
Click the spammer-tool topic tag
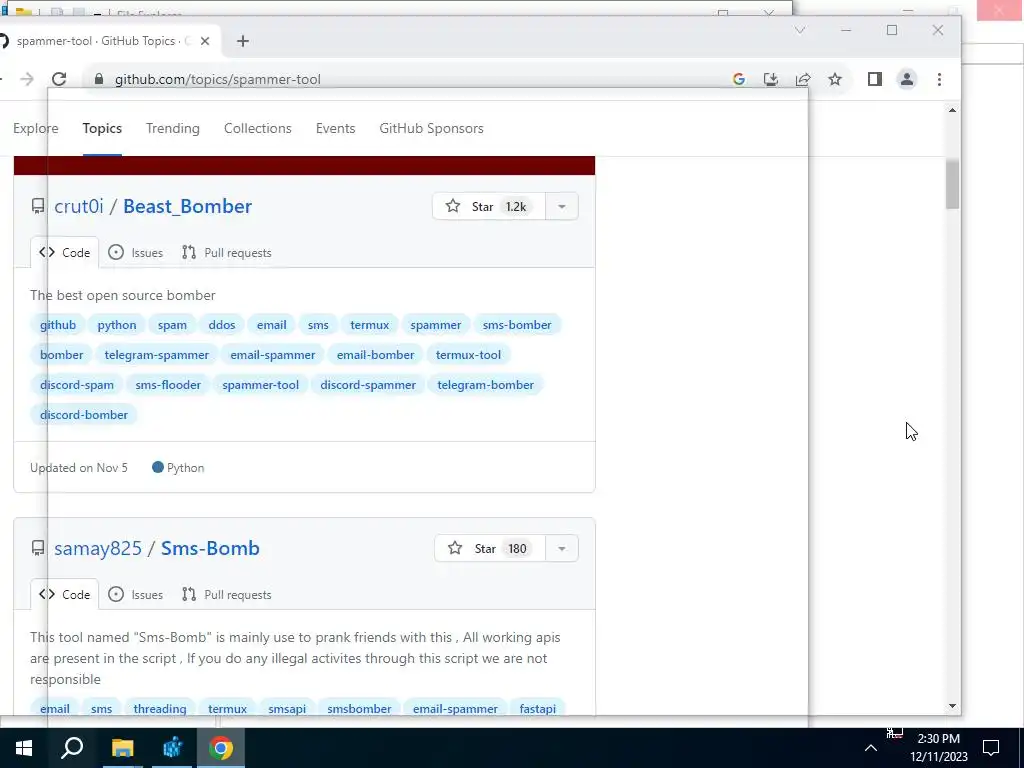[x=261, y=385]
